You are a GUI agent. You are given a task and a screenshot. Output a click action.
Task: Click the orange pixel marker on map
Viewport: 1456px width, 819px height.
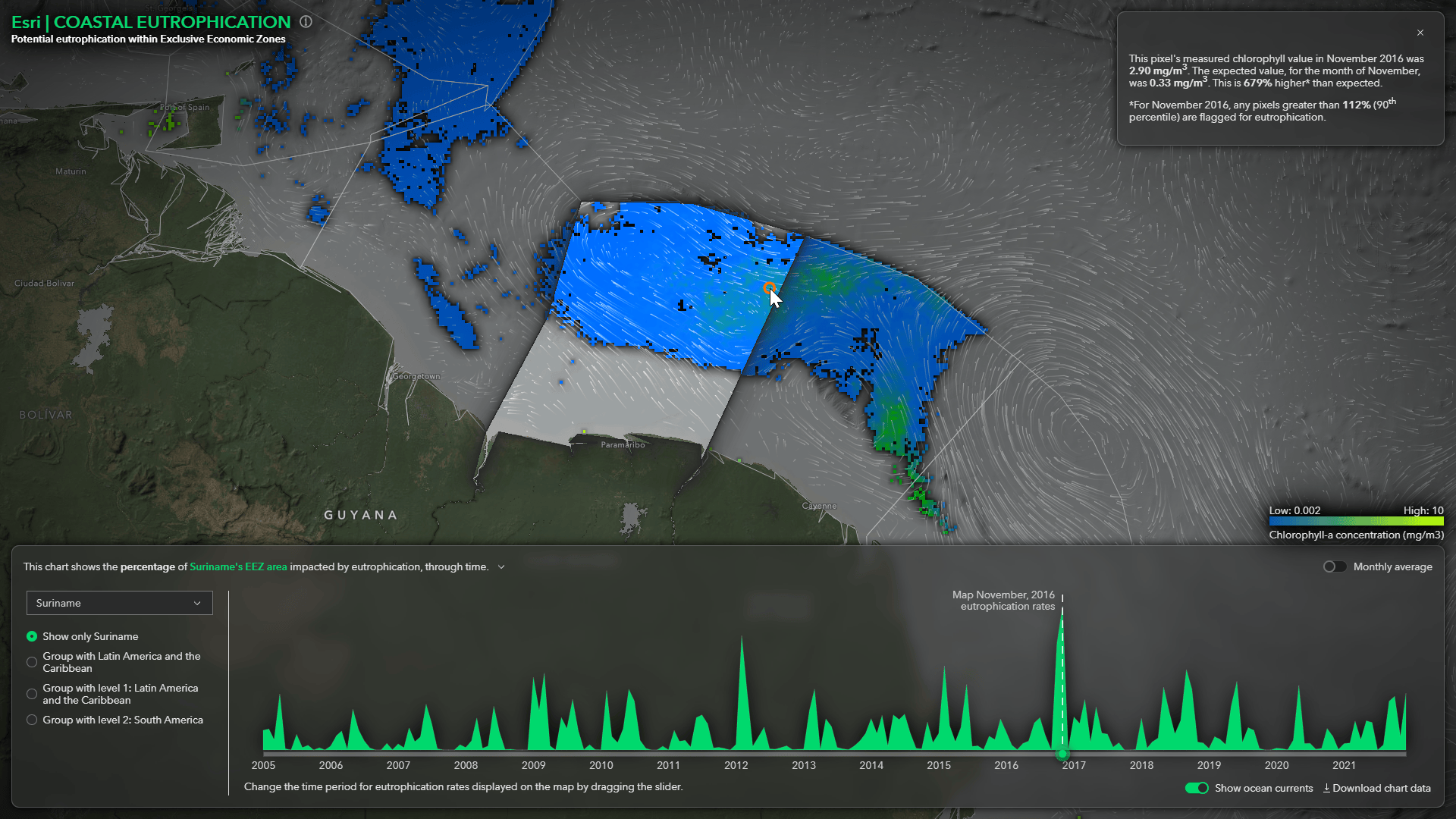point(769,288)
